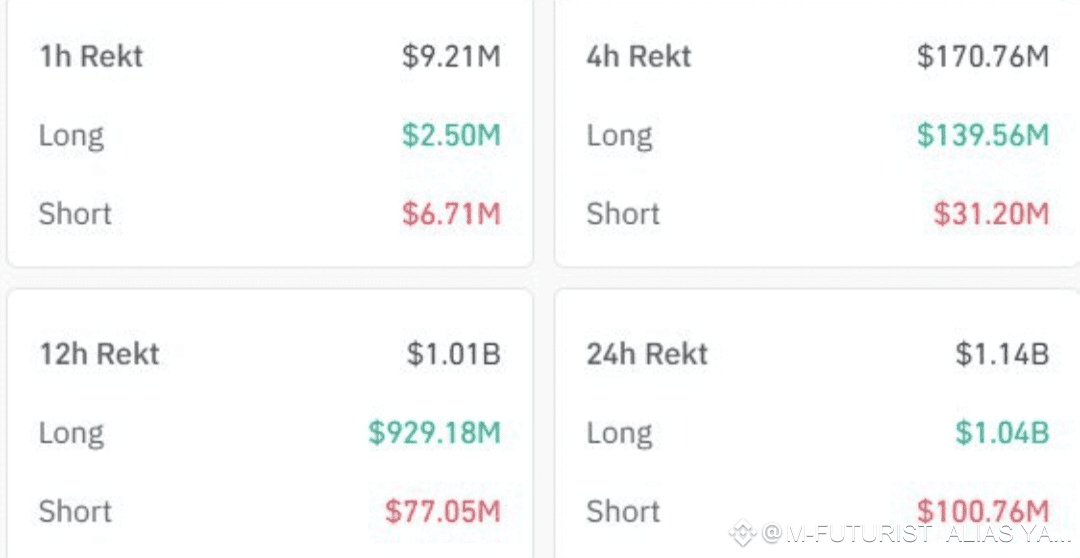This screenshot has width=1080, height=558.
Task: Click the Long label in 1h card
Action: (71, 135)
